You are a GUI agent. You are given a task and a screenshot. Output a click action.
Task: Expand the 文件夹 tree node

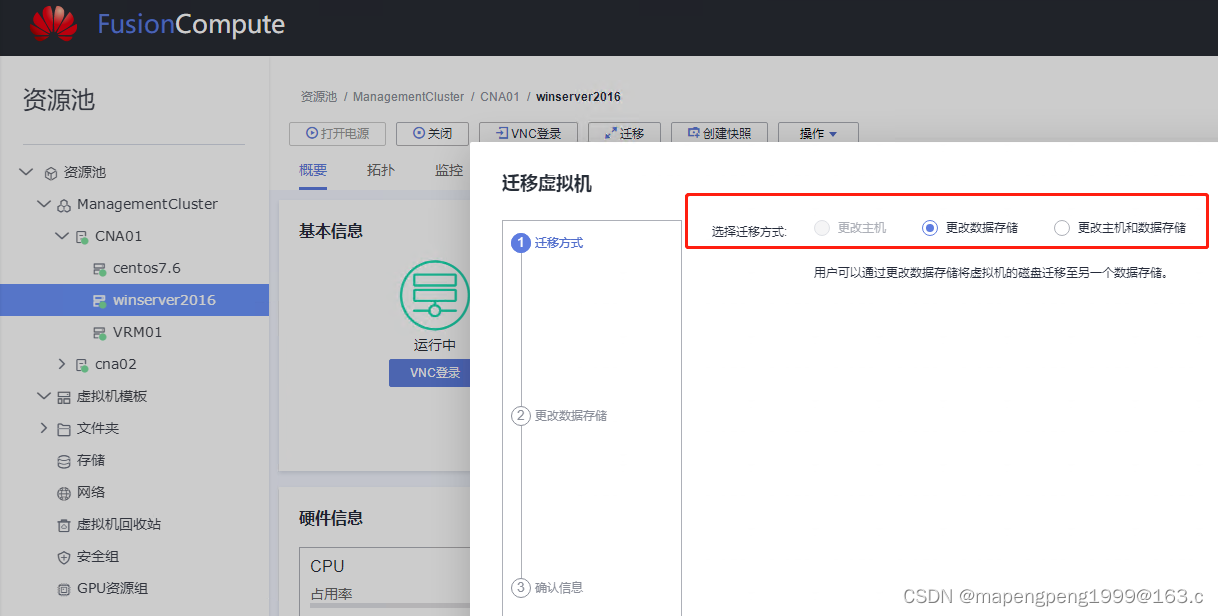pos(43,428)
